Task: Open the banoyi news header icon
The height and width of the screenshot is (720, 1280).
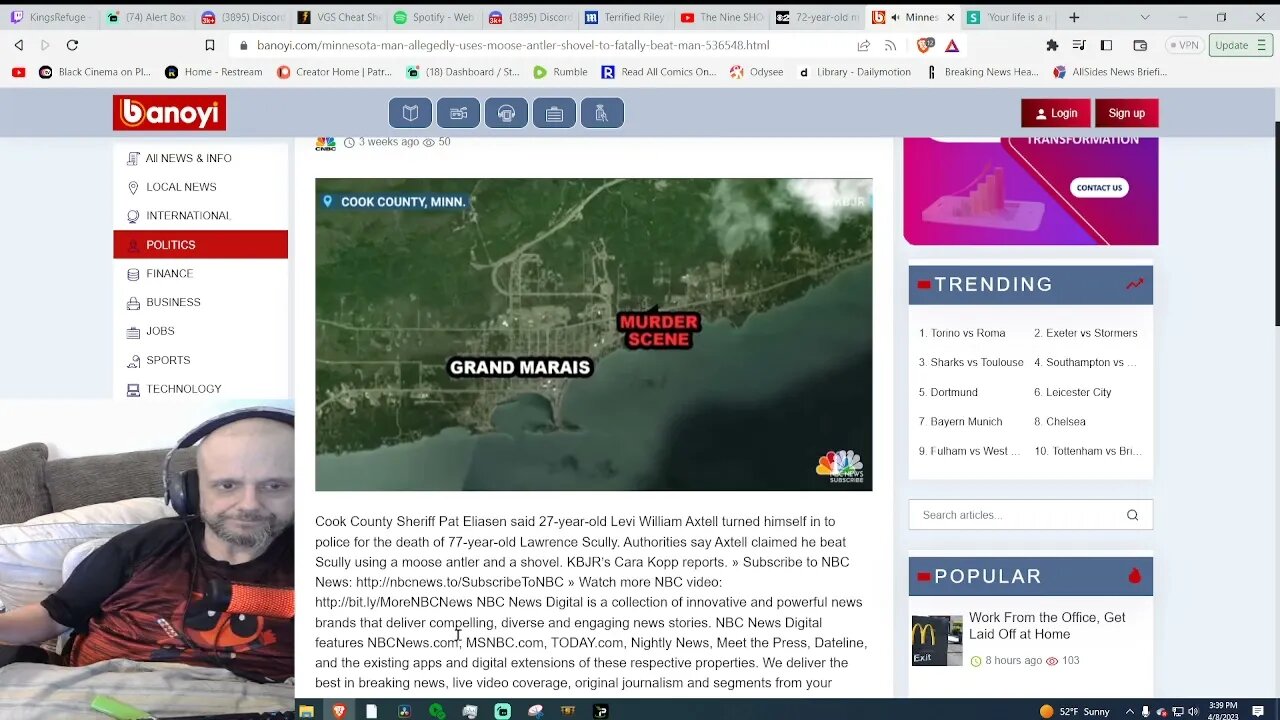Action: tap(410, 113)
